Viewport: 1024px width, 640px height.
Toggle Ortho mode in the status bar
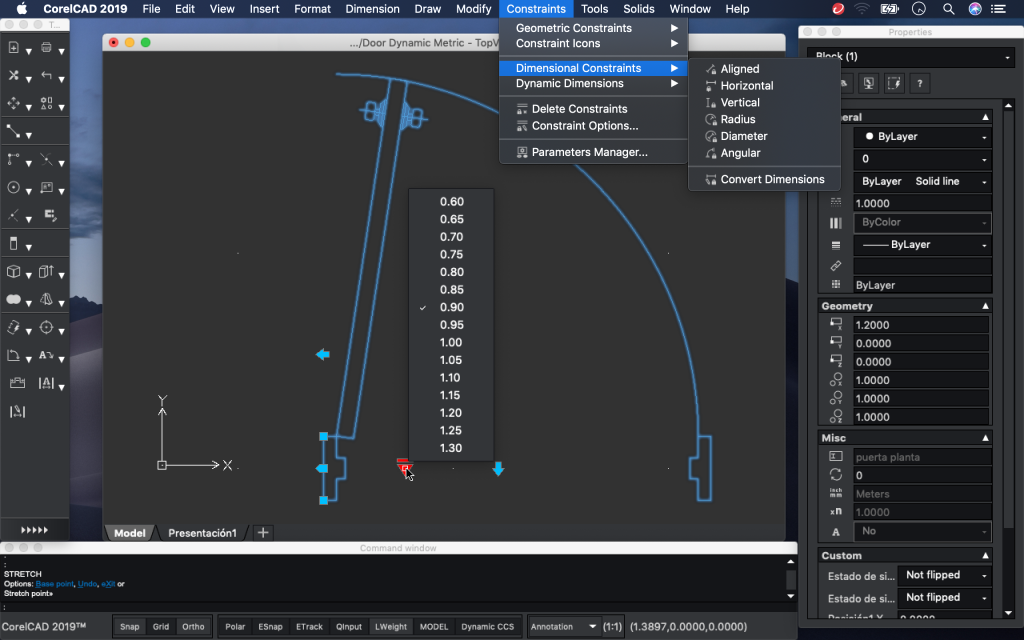point(193,626)
